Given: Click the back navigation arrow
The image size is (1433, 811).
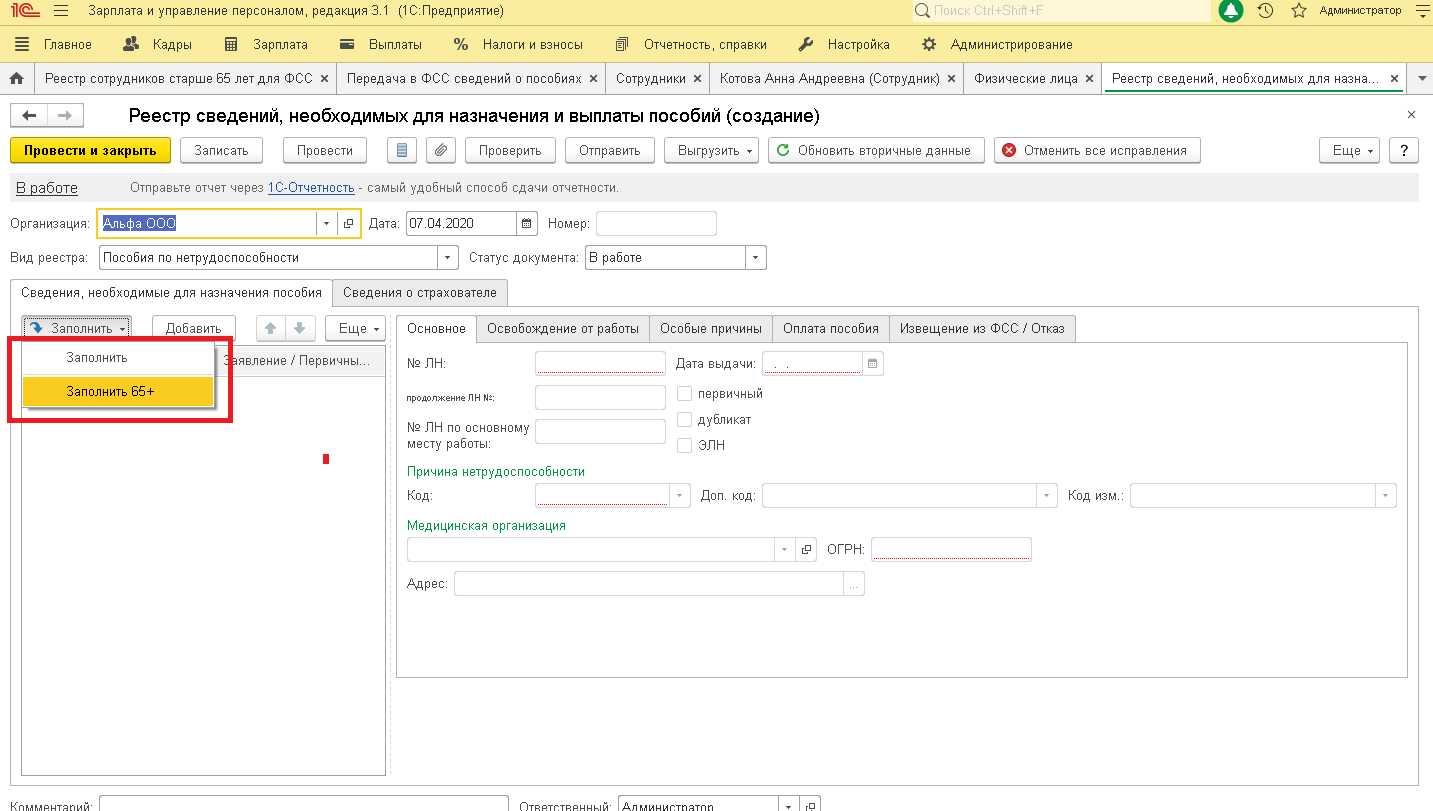Looking at the screenshot, I should (x=29, y=116).
